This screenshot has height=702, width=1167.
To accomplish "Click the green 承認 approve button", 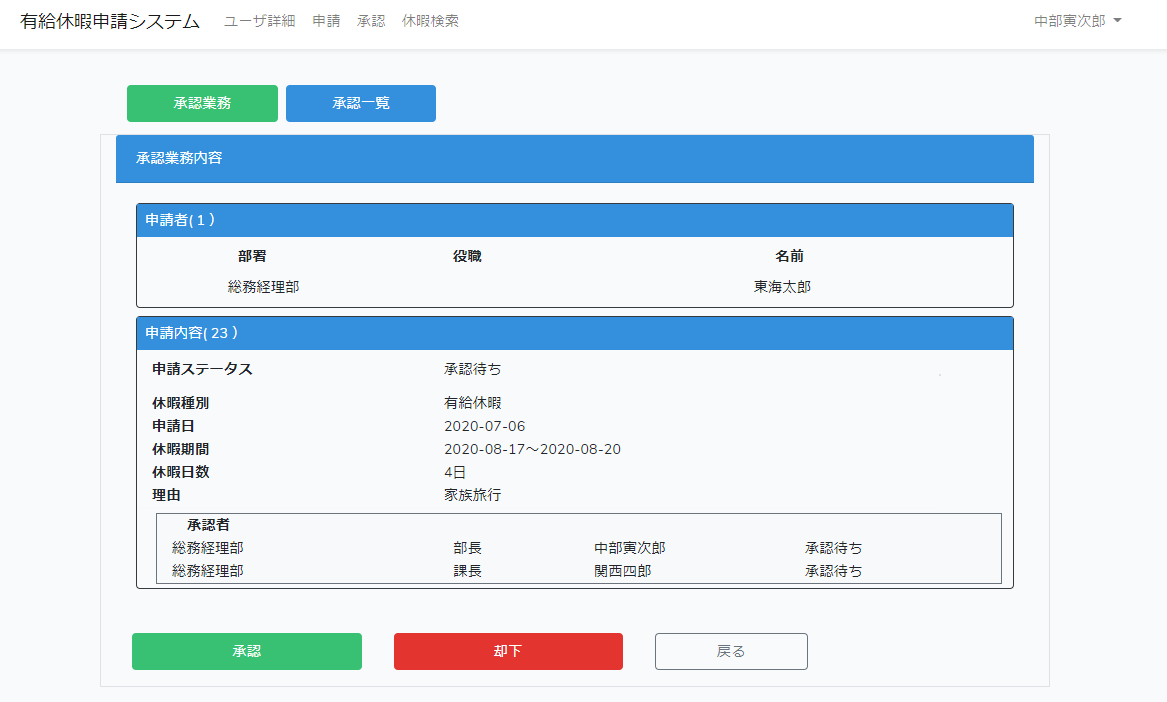I will [247, 651].
